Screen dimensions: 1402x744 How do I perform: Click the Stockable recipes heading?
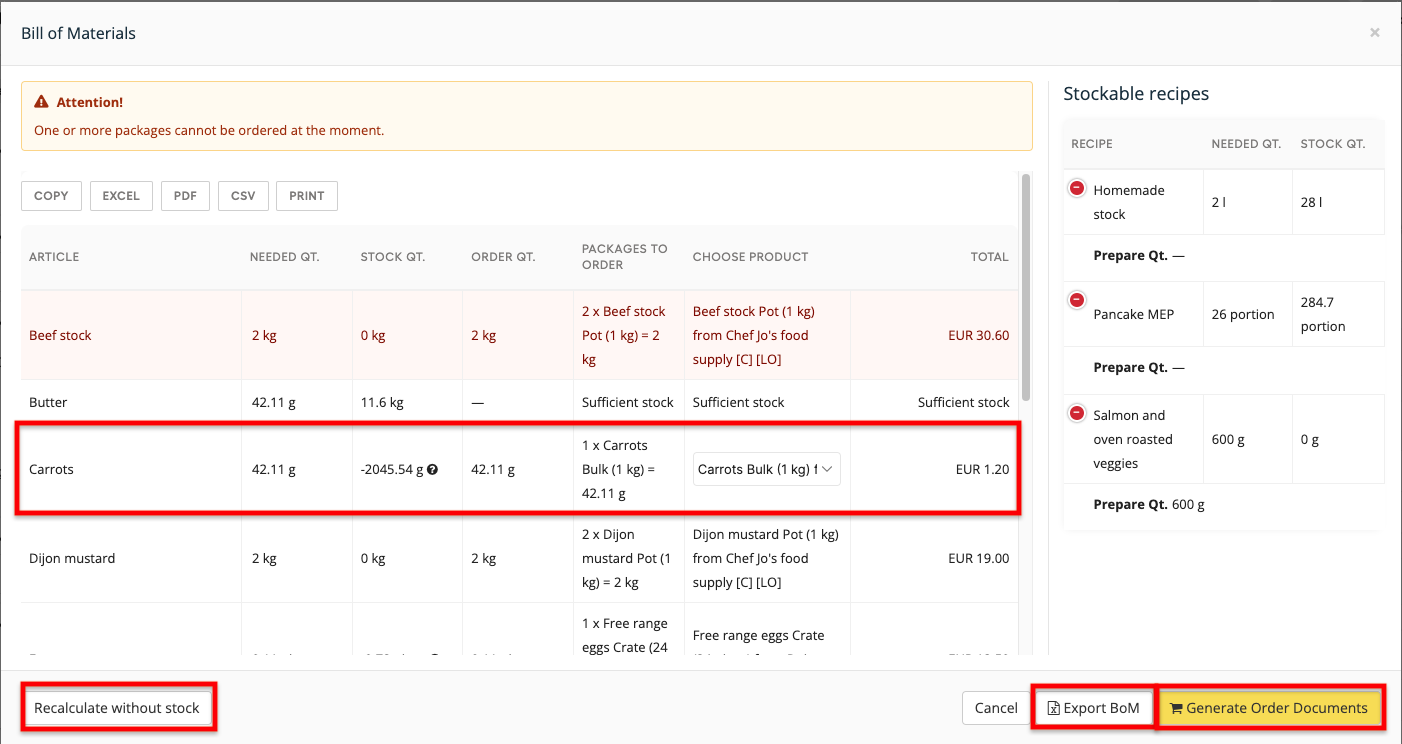click(x=1136, y=93)
